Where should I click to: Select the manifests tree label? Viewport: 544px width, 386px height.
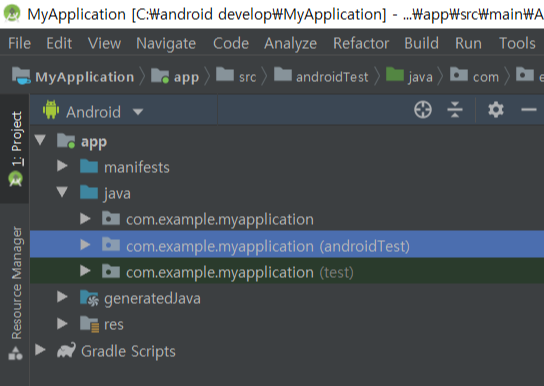pyautogui.click(x=137, y=167)
